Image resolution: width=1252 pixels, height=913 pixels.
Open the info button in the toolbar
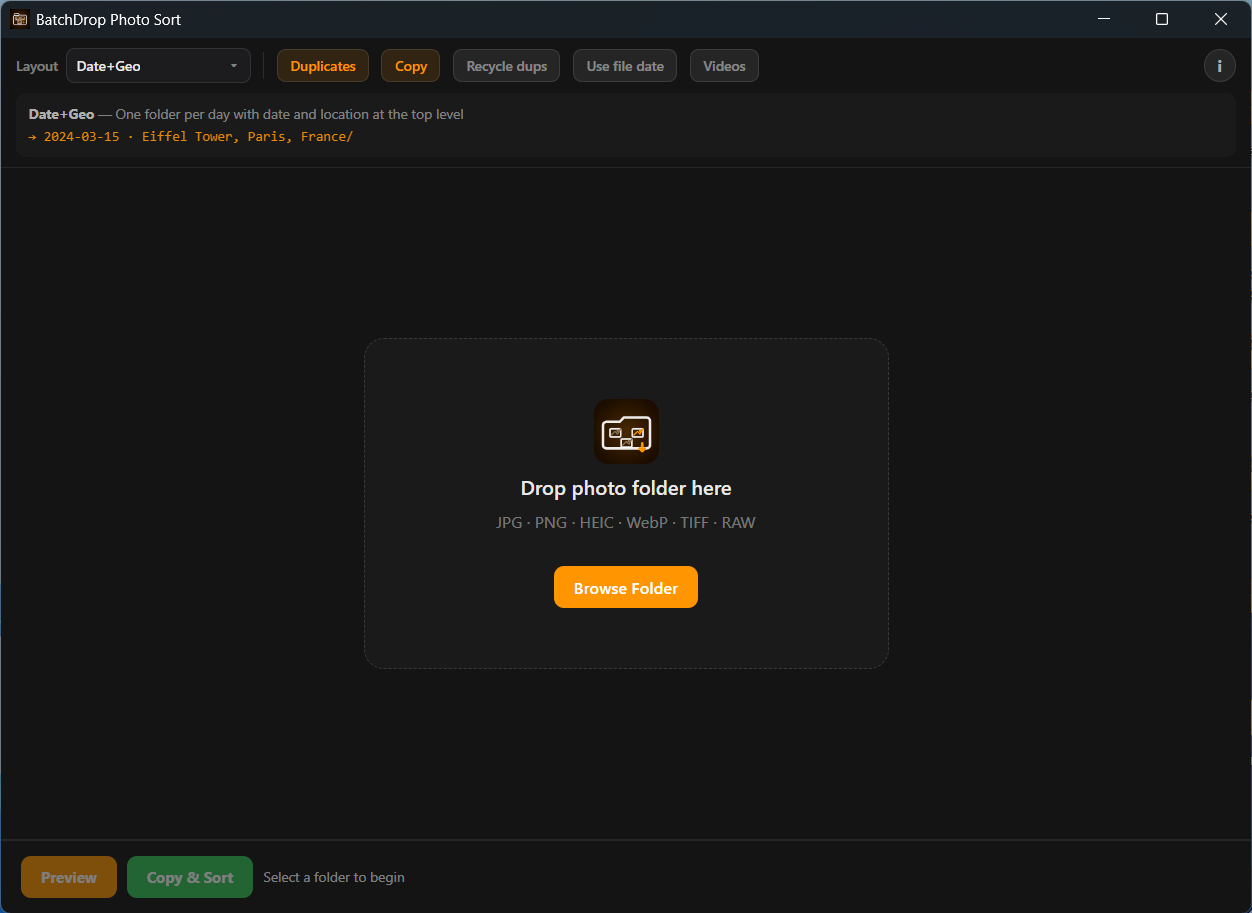(1219, 66)
